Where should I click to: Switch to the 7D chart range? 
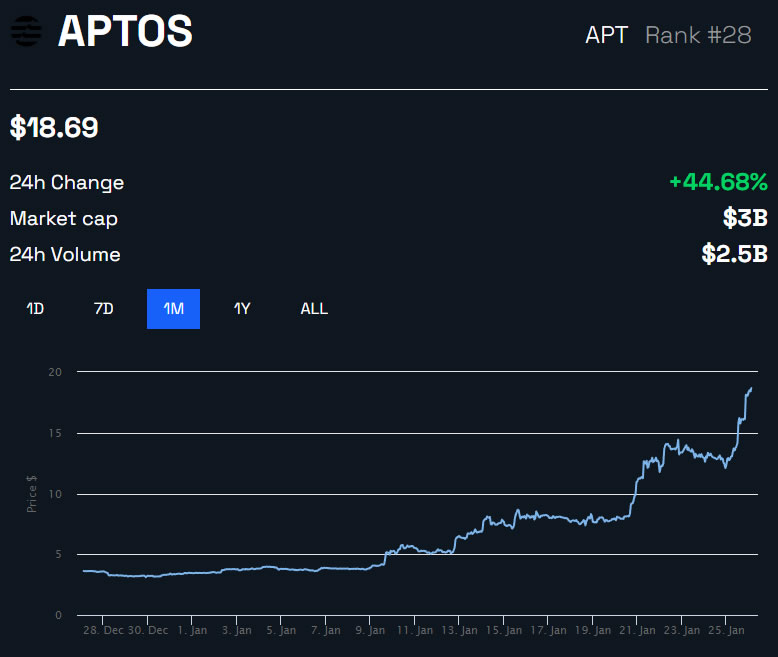click(104, 309)
